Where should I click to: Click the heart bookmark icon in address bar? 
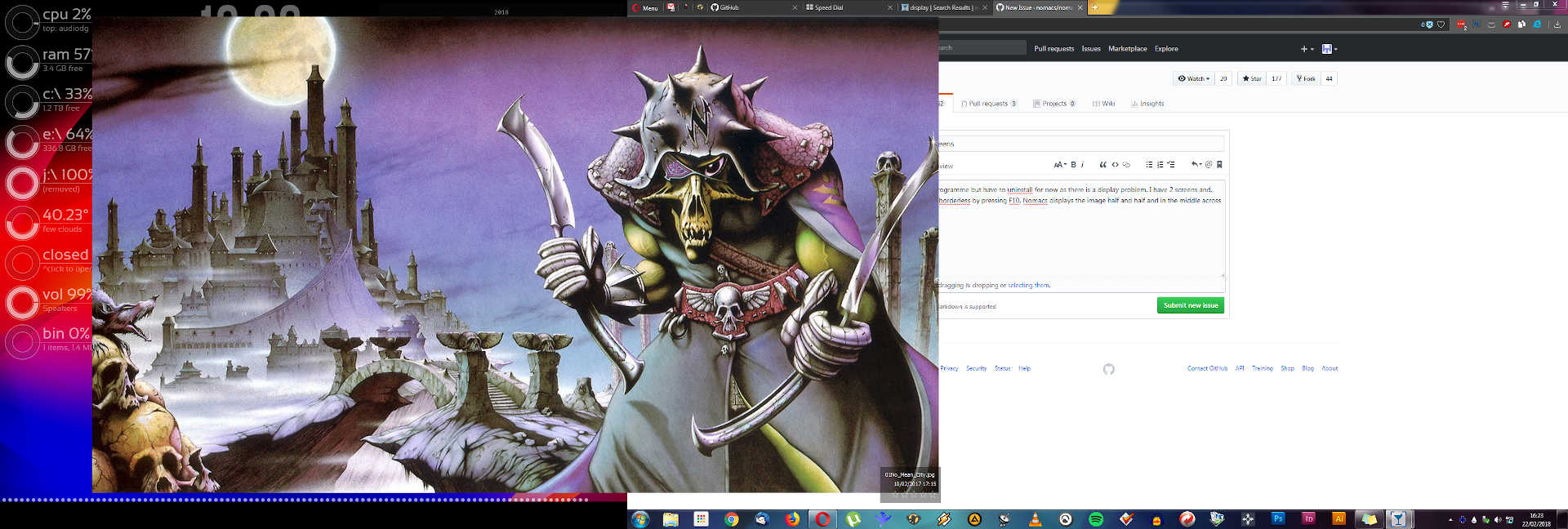pos(1441,24)
